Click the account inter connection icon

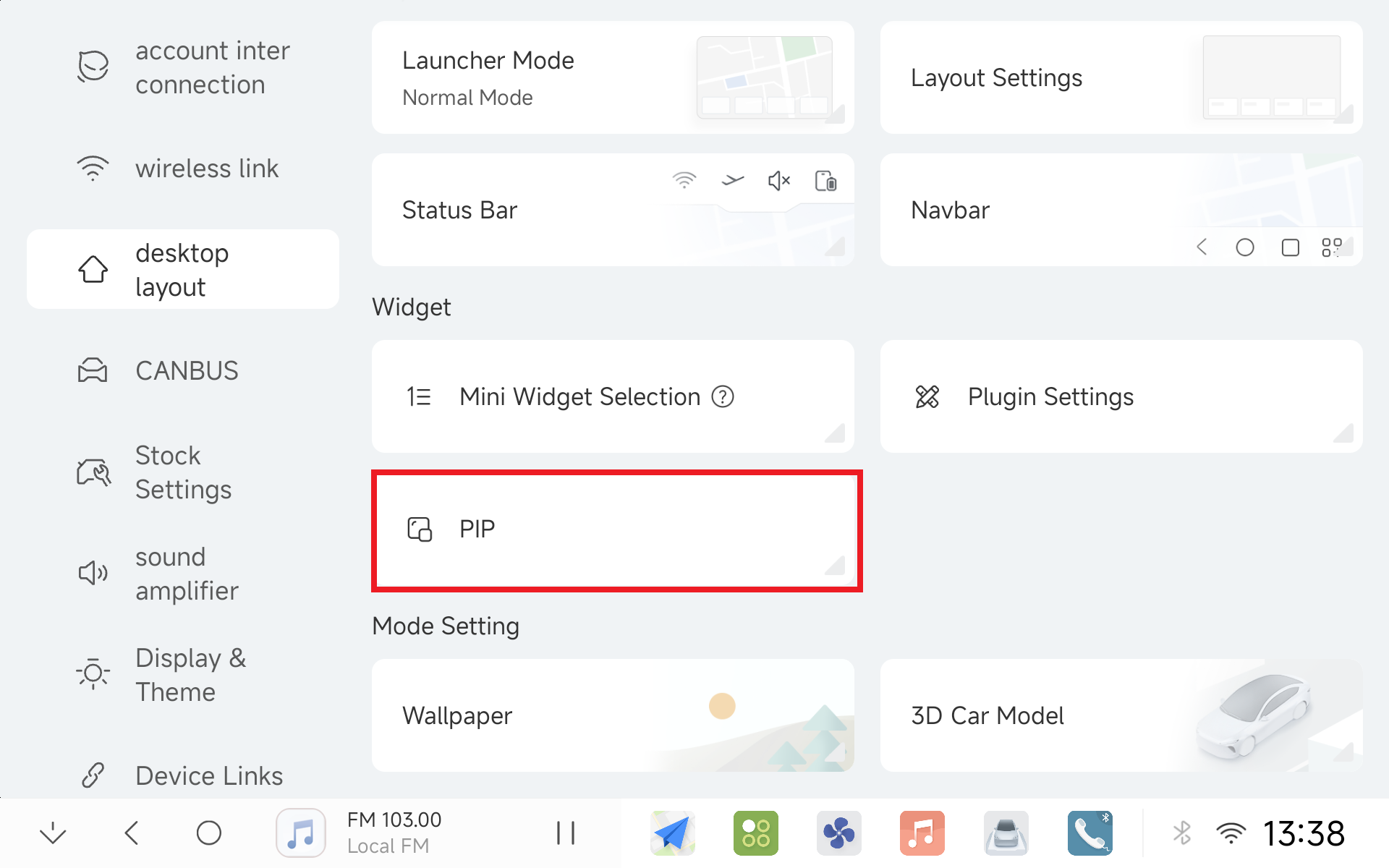click(93, 67)
